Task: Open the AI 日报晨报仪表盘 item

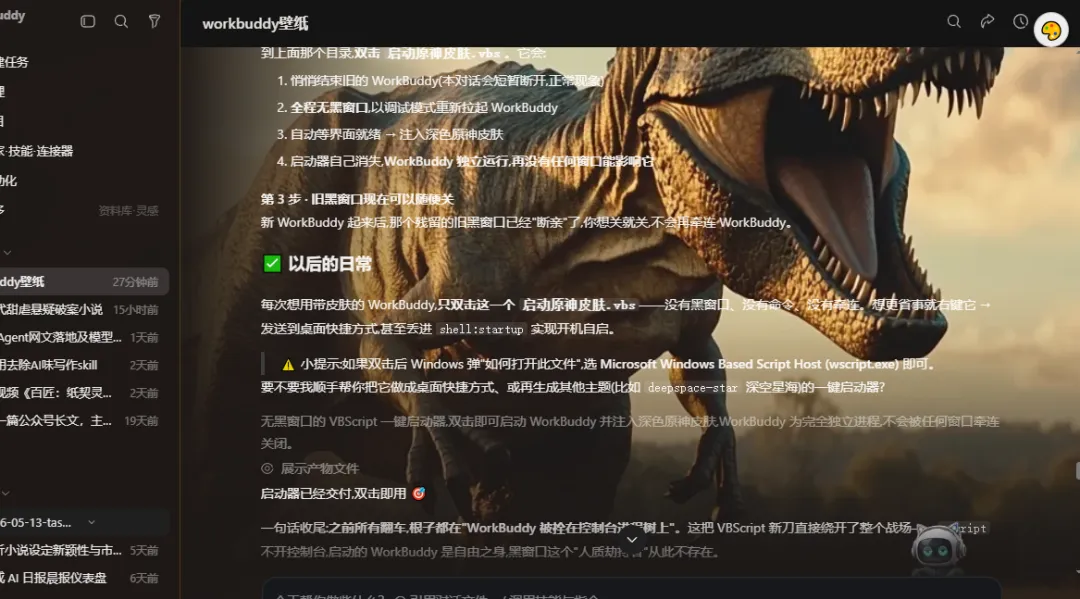Action: [81, 578]
